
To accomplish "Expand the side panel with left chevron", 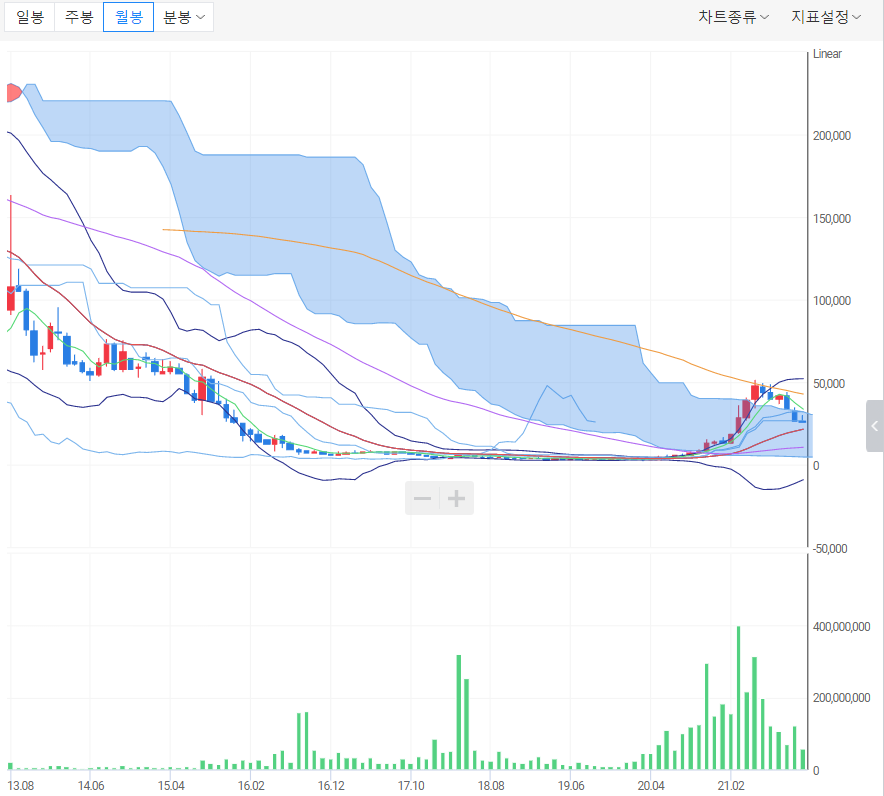I will 875,426.
